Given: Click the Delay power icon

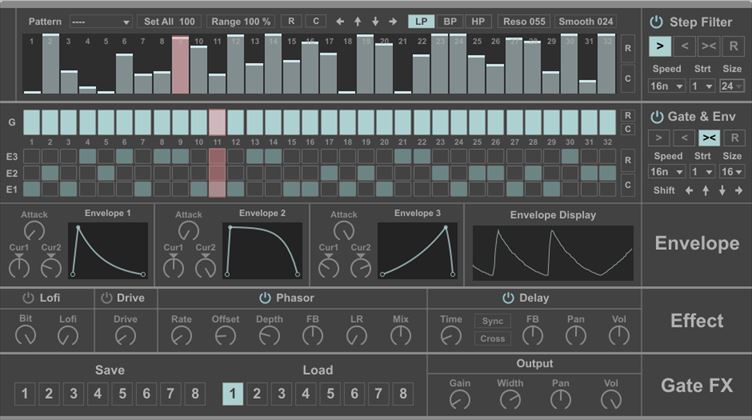Looking at the screenshot, I should point(508,297).
